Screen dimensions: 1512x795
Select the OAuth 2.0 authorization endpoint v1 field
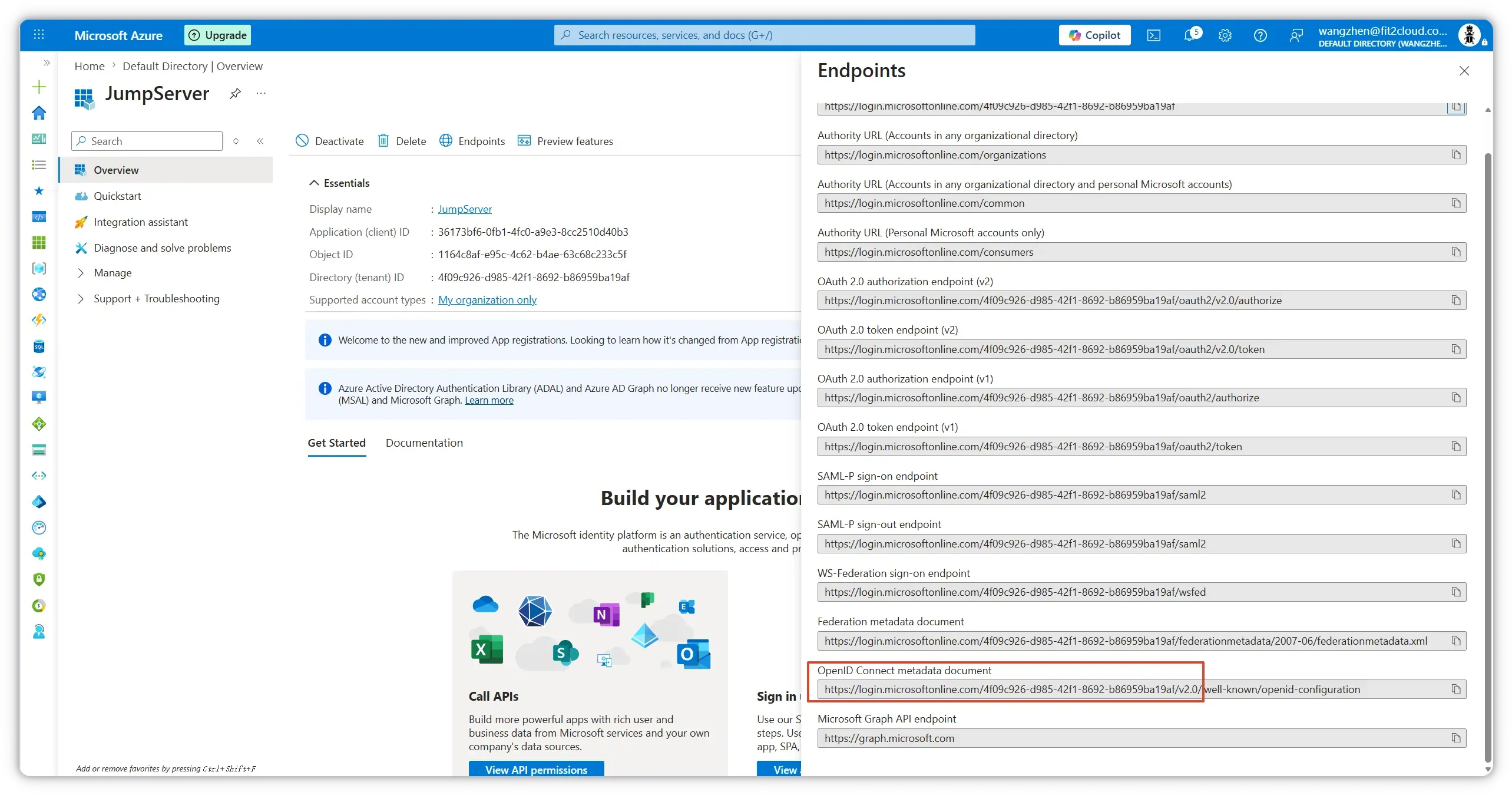tap(1141, 397)
